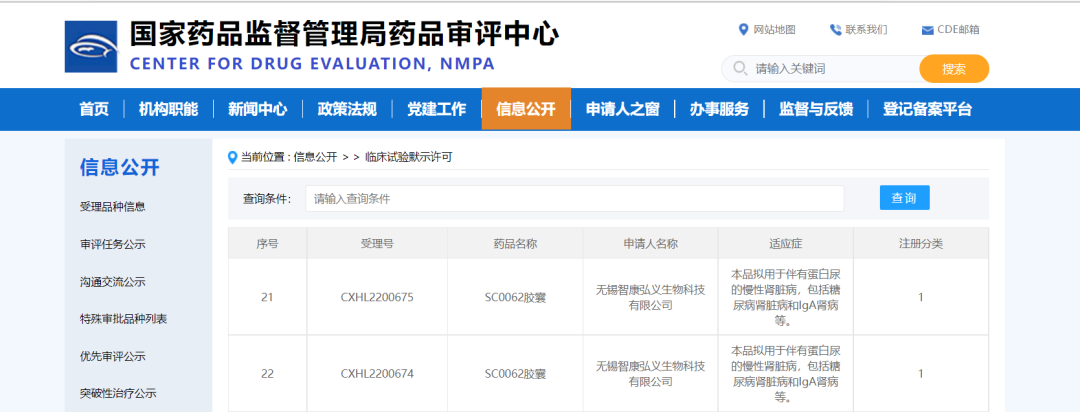Open the 首页 navigation item

(x=94, y=109)
